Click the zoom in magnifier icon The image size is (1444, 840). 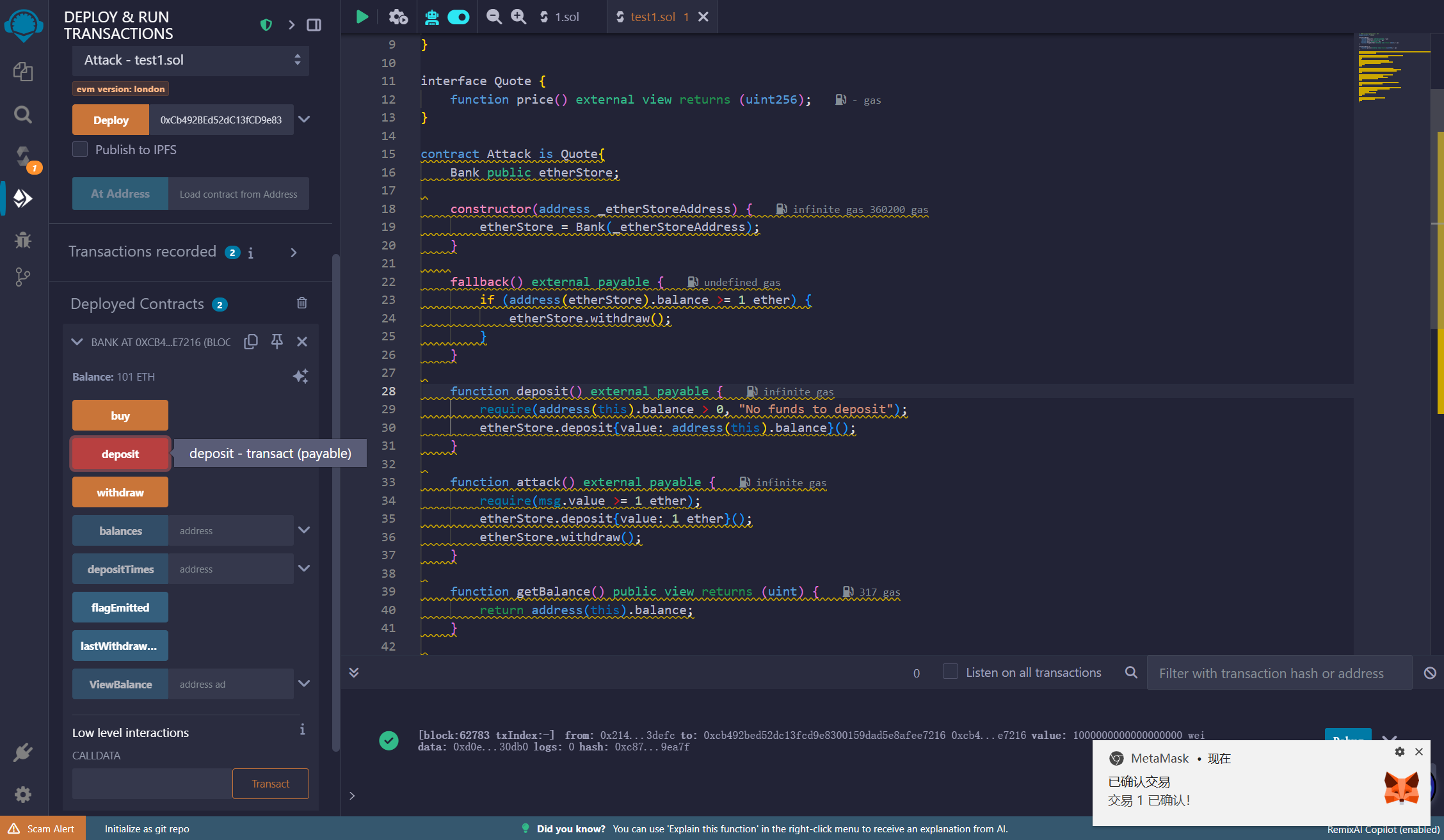[518, 17]
